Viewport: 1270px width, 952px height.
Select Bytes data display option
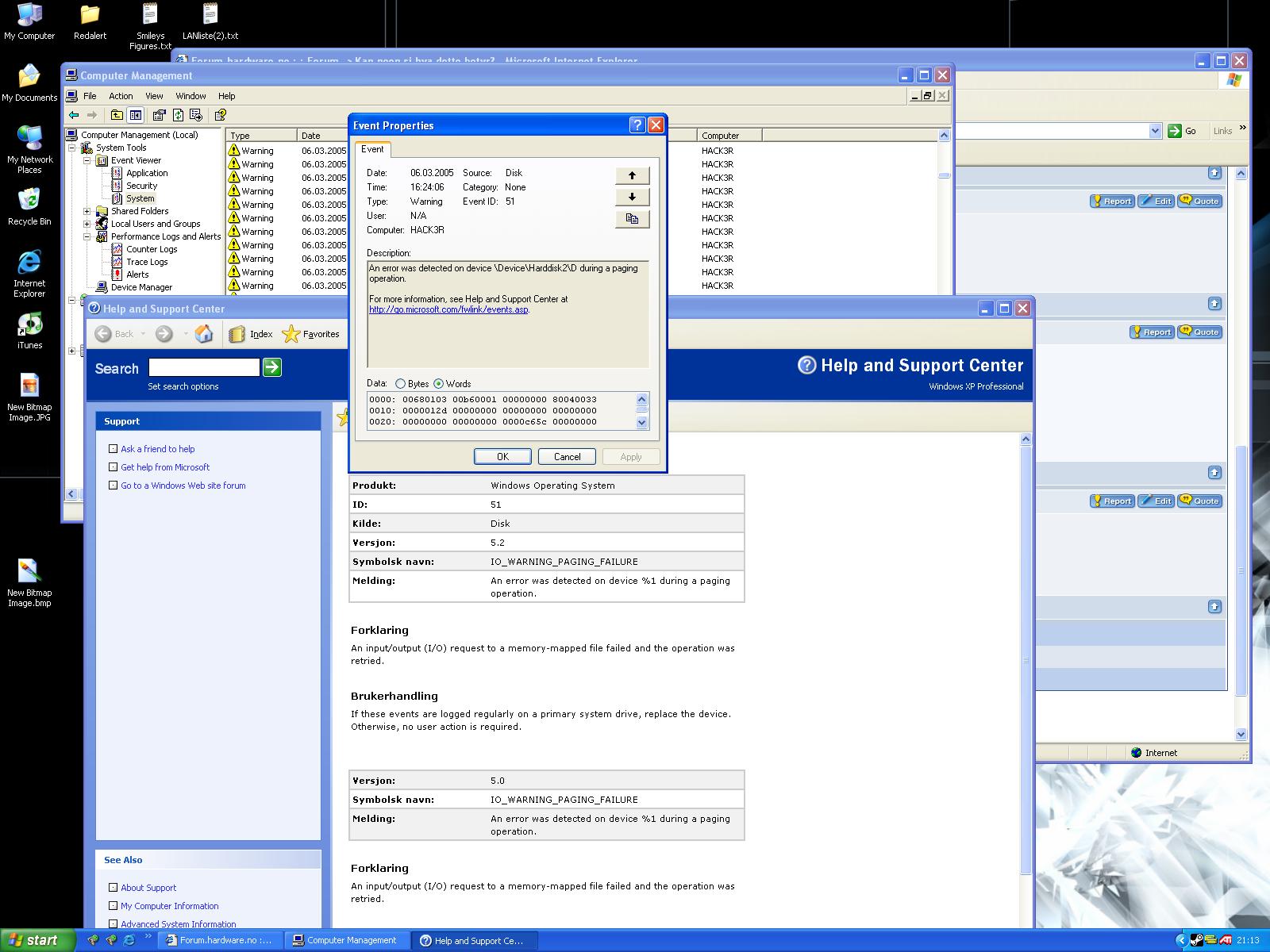[x=400, y=384]
